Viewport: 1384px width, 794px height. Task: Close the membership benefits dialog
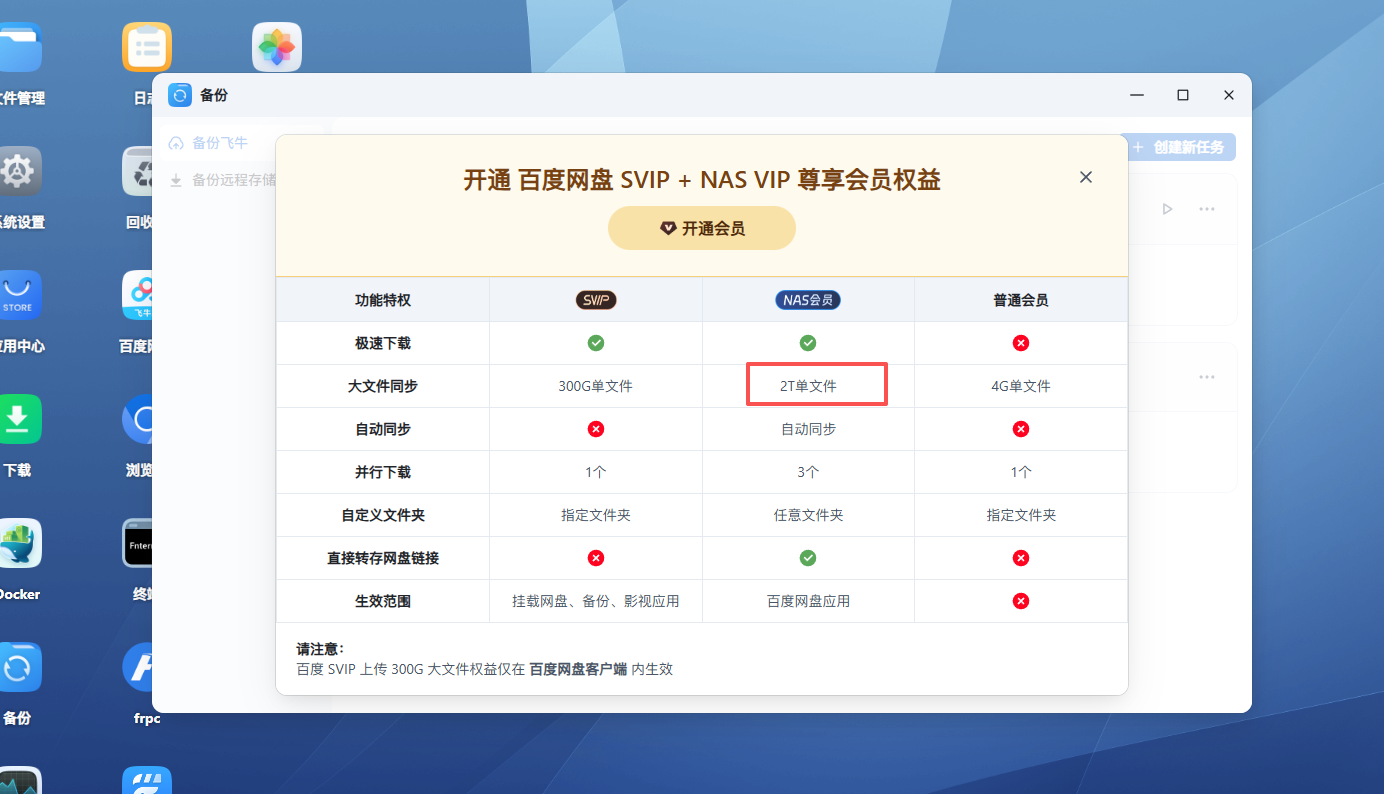(x=1086, y=177)
